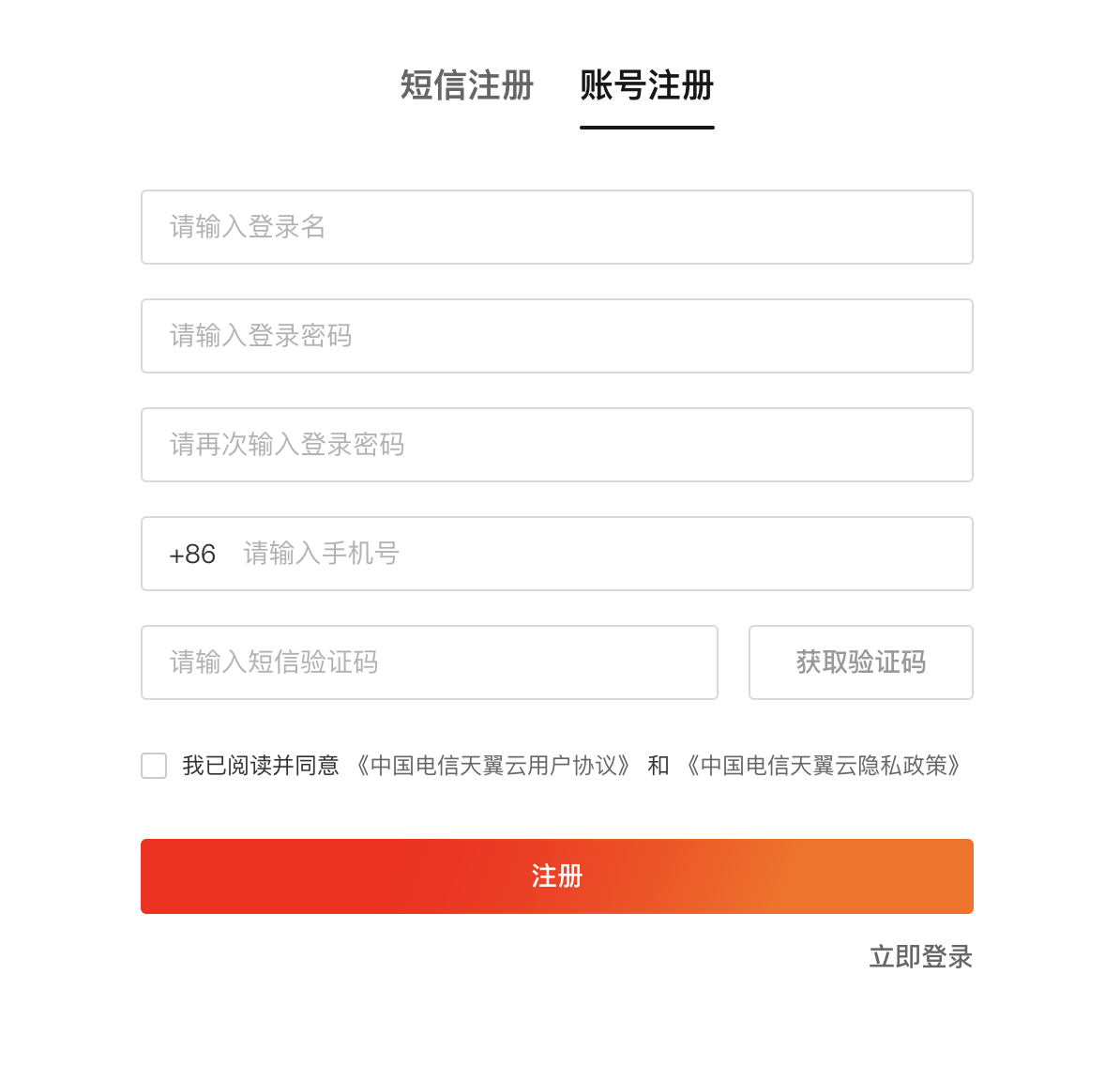Click the 请再次输入登录密码 confirm field
Viewport: 1120px width, 1081px height.
point(556,445)
